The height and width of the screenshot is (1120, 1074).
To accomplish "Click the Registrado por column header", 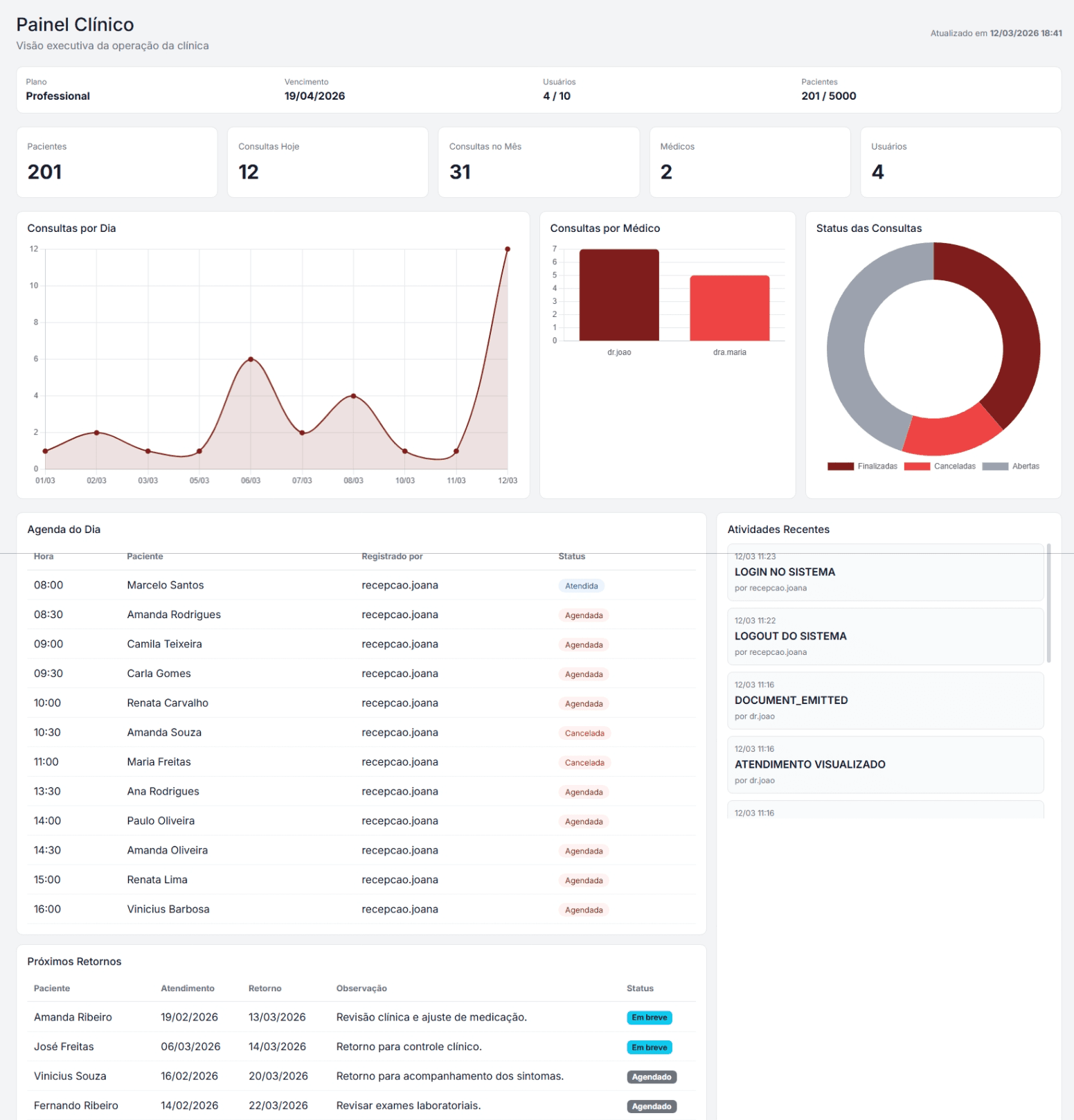I will tap(392, 557).
